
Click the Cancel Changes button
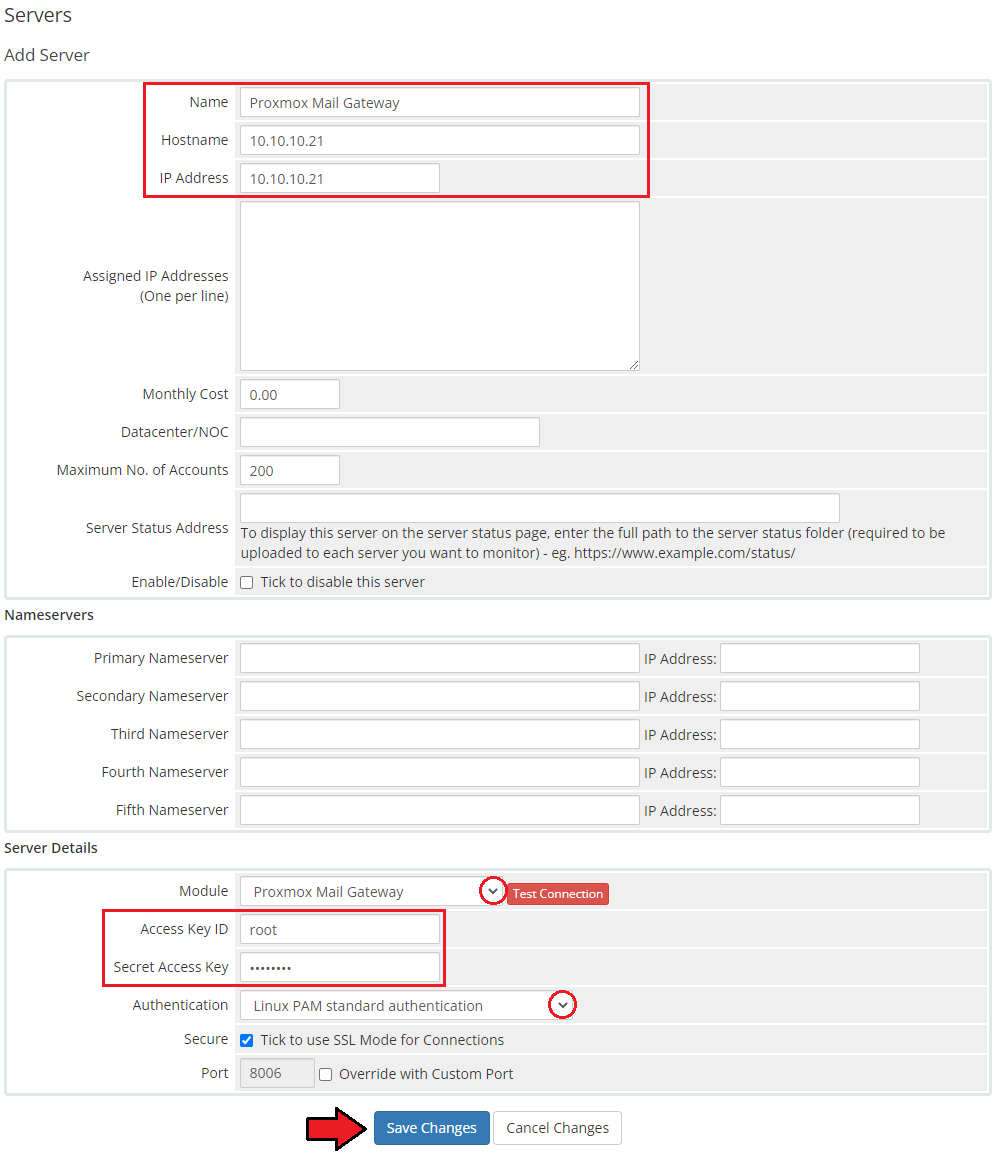557,1128
